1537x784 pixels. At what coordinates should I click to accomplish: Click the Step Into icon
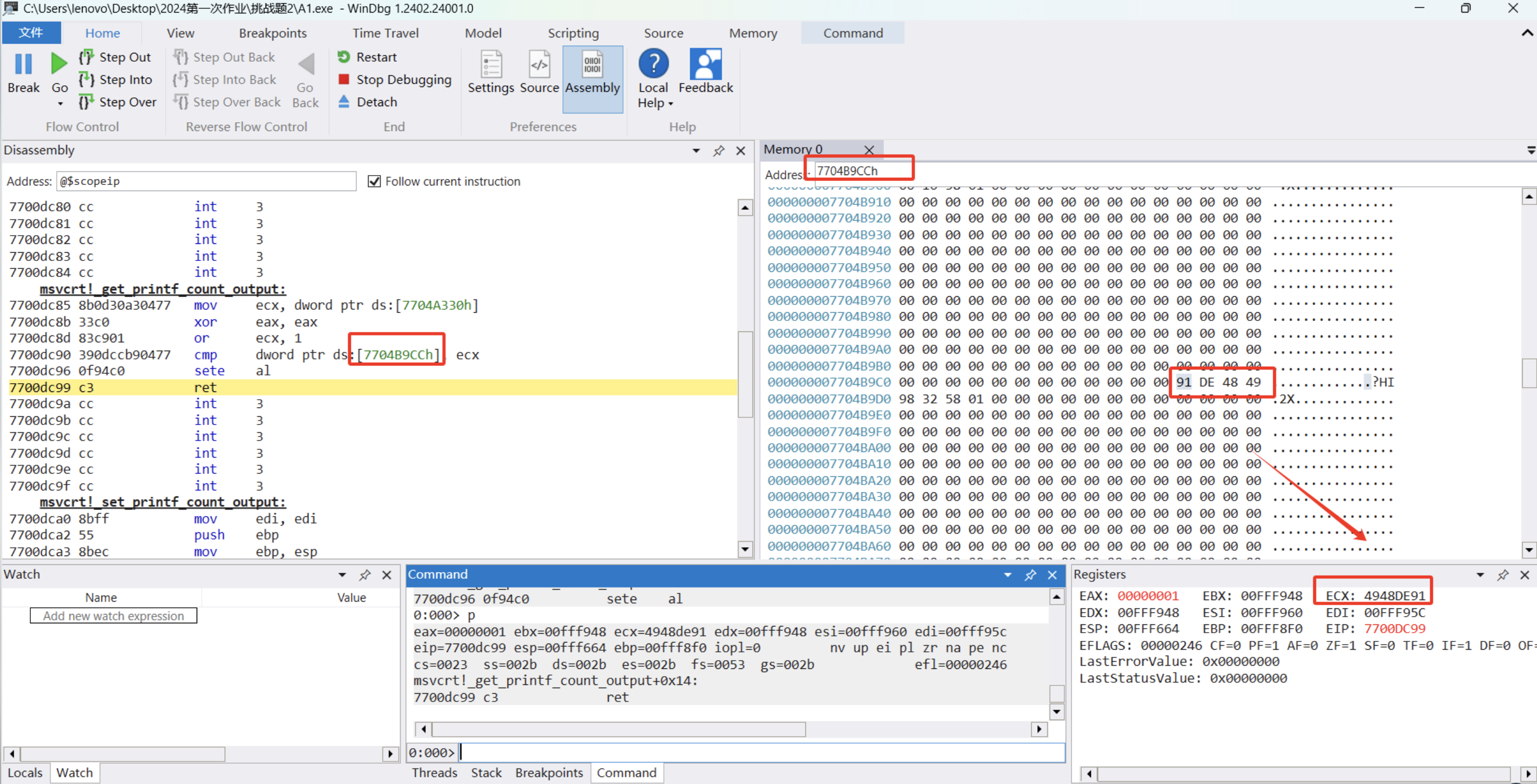coord(86,79)
